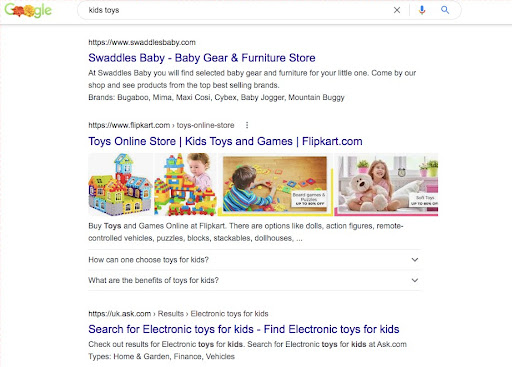Image resolution: width=512 pixels, height=367 pixels.
Task: Expand "What are the benefits of toys for kids?"
Action: click(x=254, y=280)
